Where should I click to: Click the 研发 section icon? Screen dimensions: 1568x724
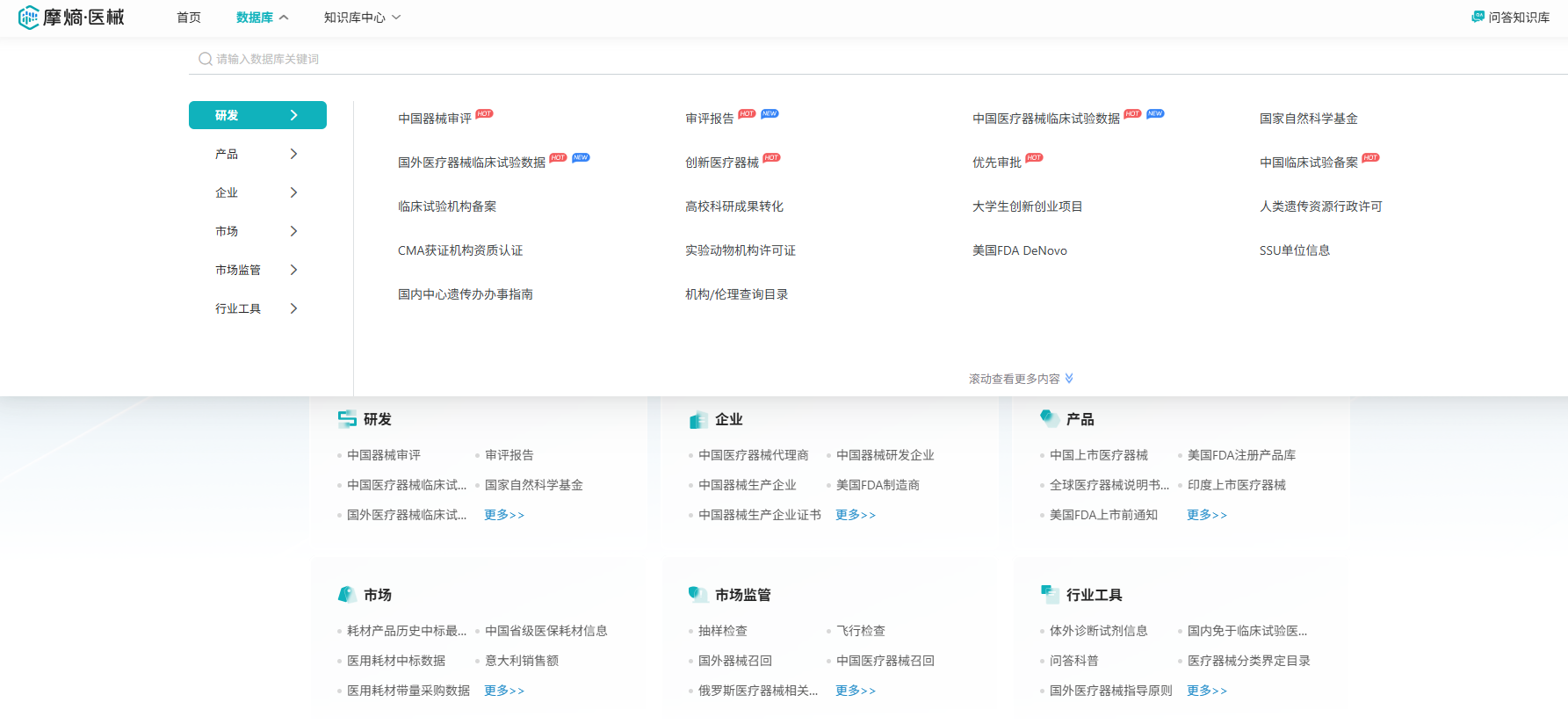coord(347,419)
